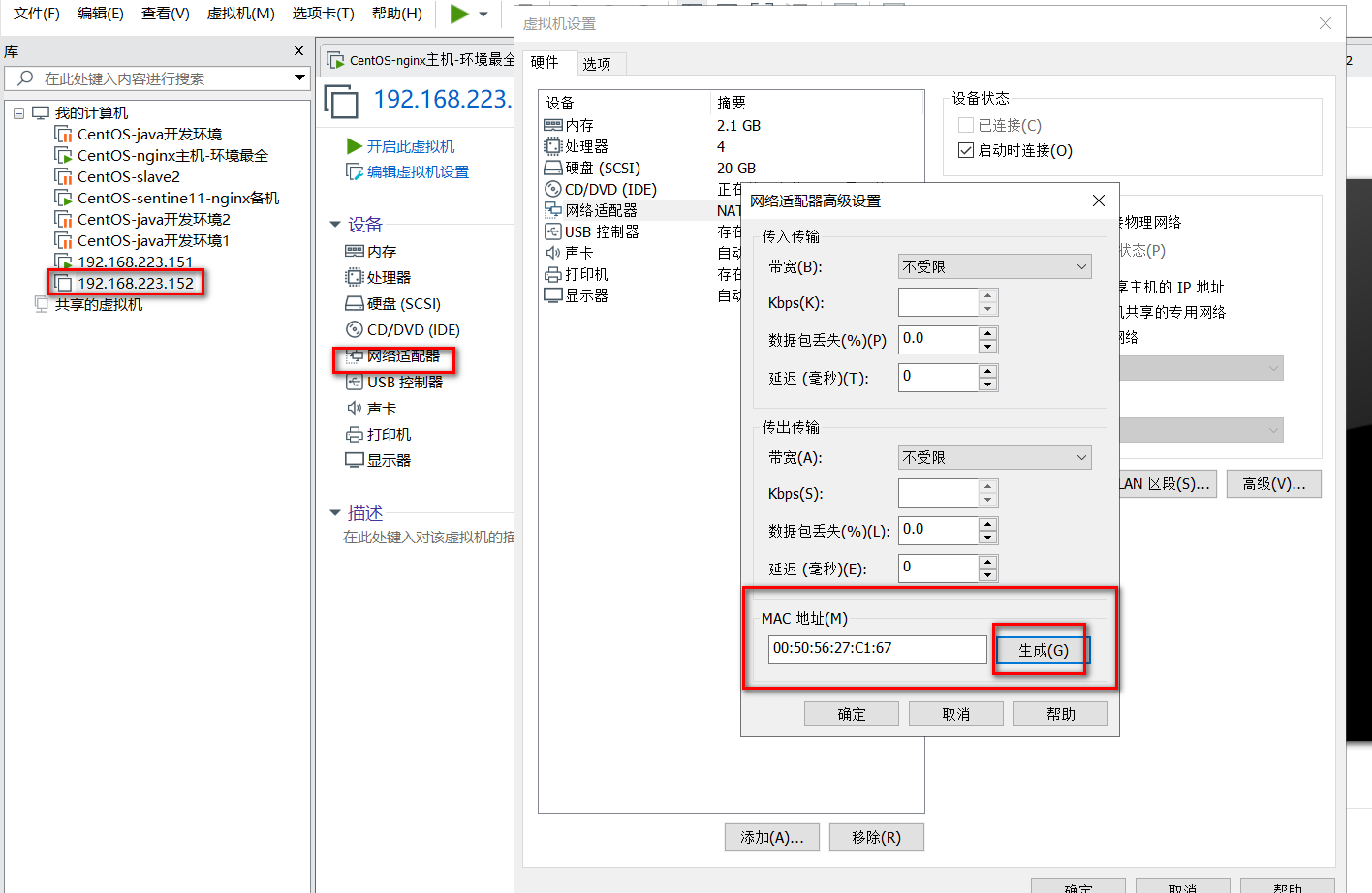Viewport: 1372px width, 893px height.
Task: Click the printer icon in VM summary devices
Action: point(355,434)
